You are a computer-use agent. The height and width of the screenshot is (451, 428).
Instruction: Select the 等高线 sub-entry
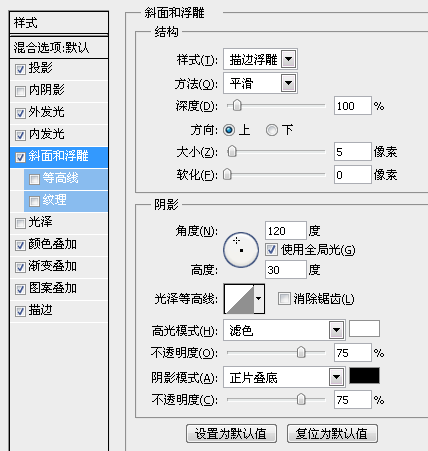66,179
